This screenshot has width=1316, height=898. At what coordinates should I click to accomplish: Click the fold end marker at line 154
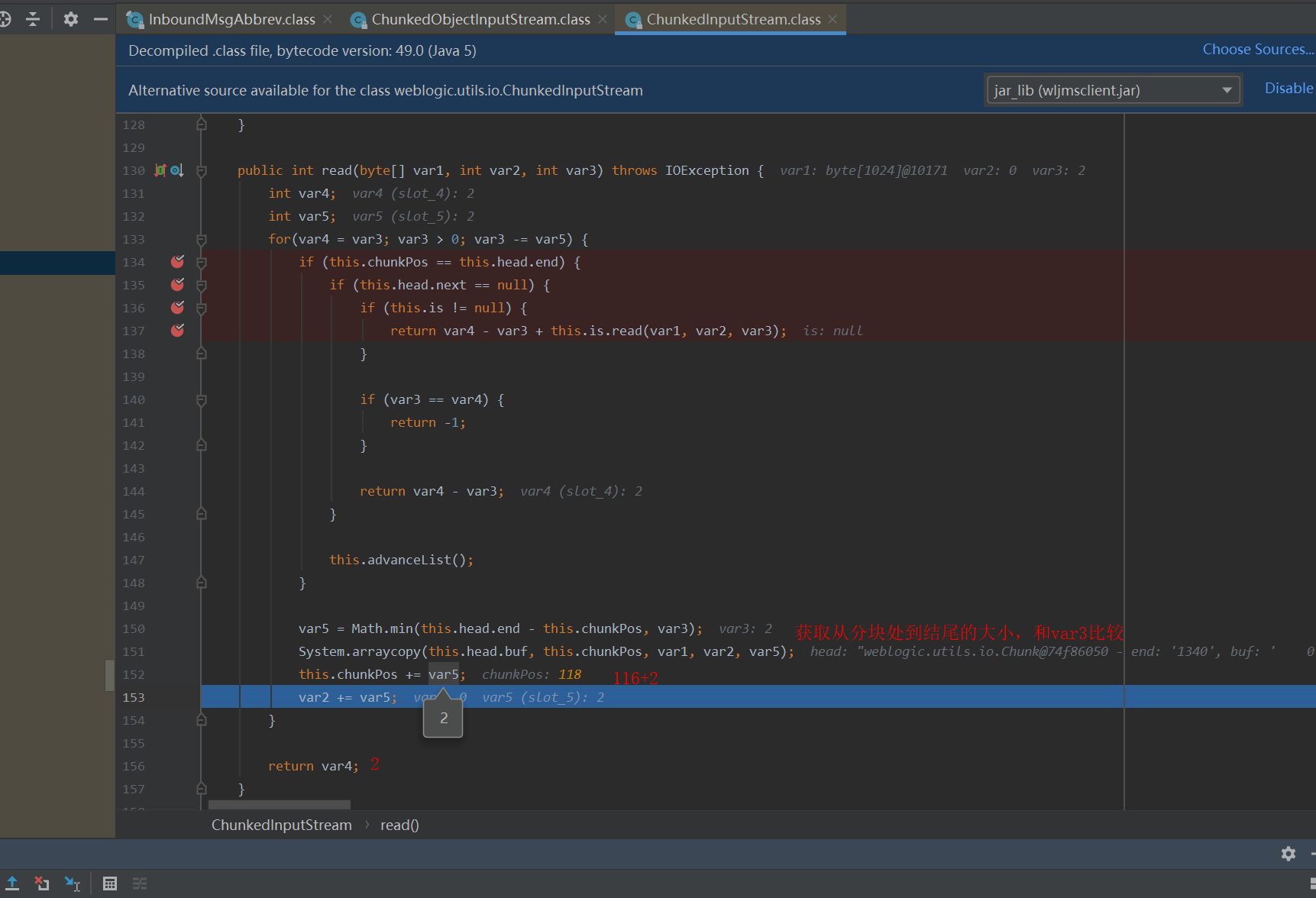click(202, 720)
